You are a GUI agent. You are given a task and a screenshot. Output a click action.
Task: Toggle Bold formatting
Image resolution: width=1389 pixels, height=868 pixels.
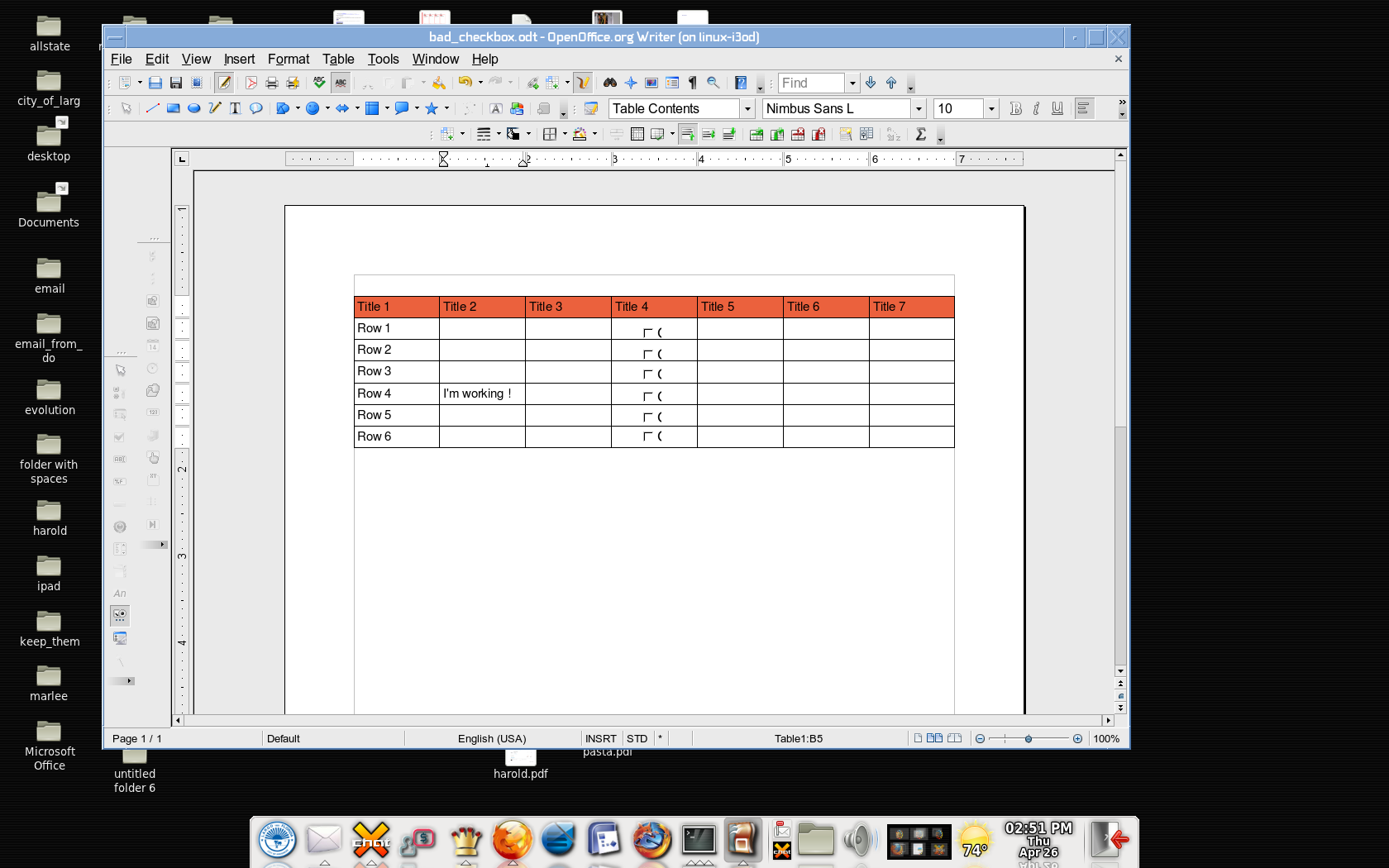[x=1015, y=108]
